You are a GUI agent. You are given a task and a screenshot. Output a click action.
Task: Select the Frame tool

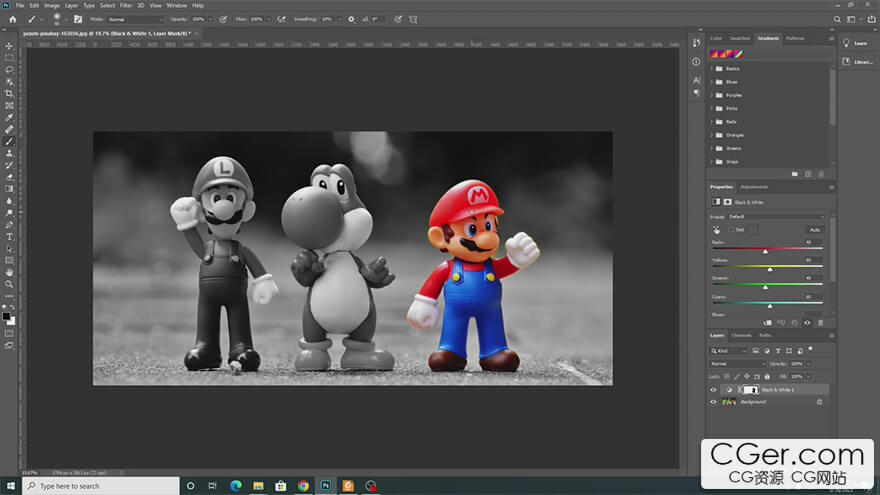tap(9, 106)
